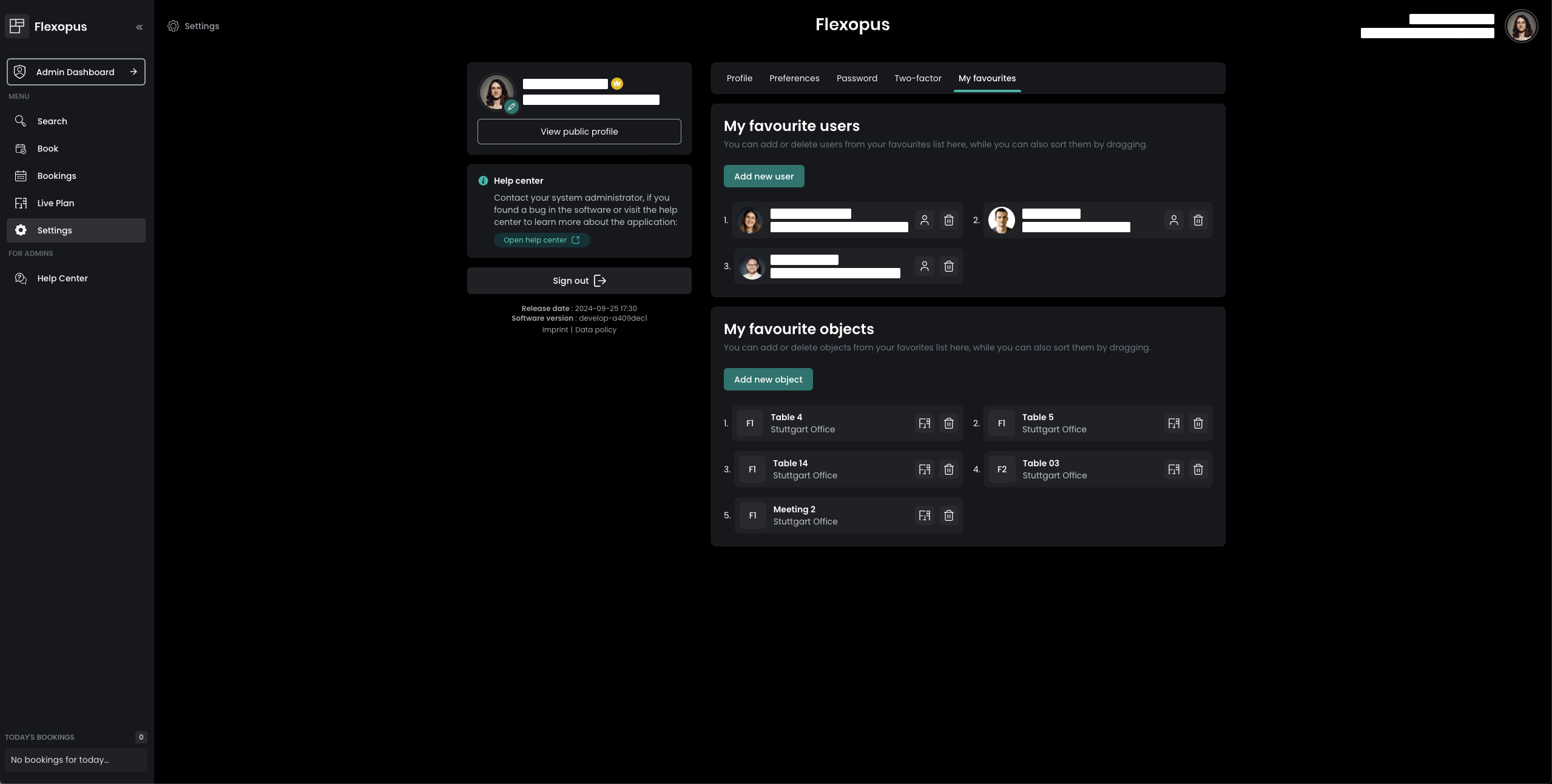Switch to the Two-factor tab
The height and width of the screenshot is (784, 1552).
[x=917, y=78]
